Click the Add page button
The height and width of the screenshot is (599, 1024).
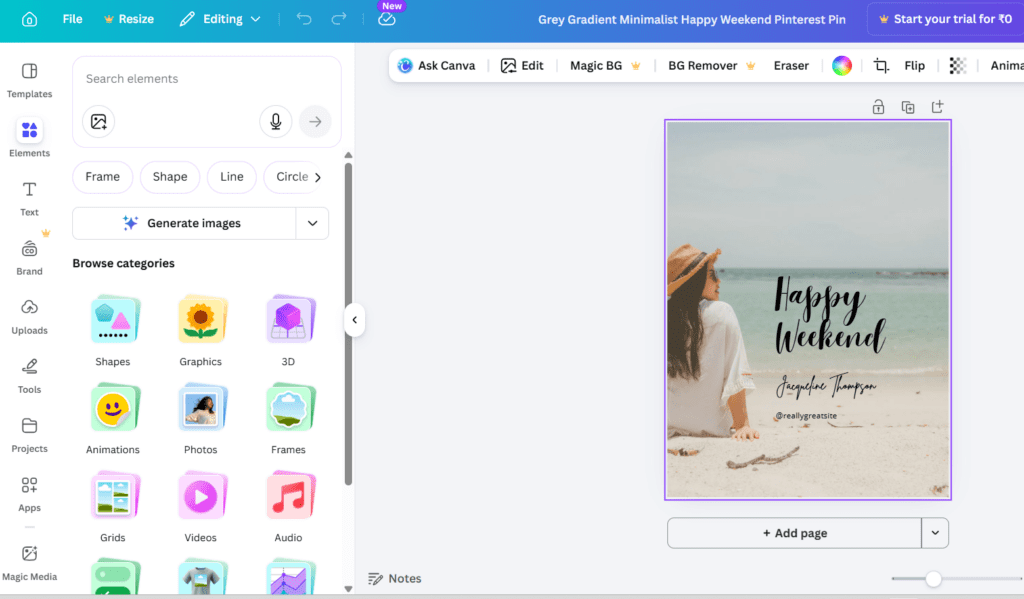pyautogui.click(x=794, y=533)
